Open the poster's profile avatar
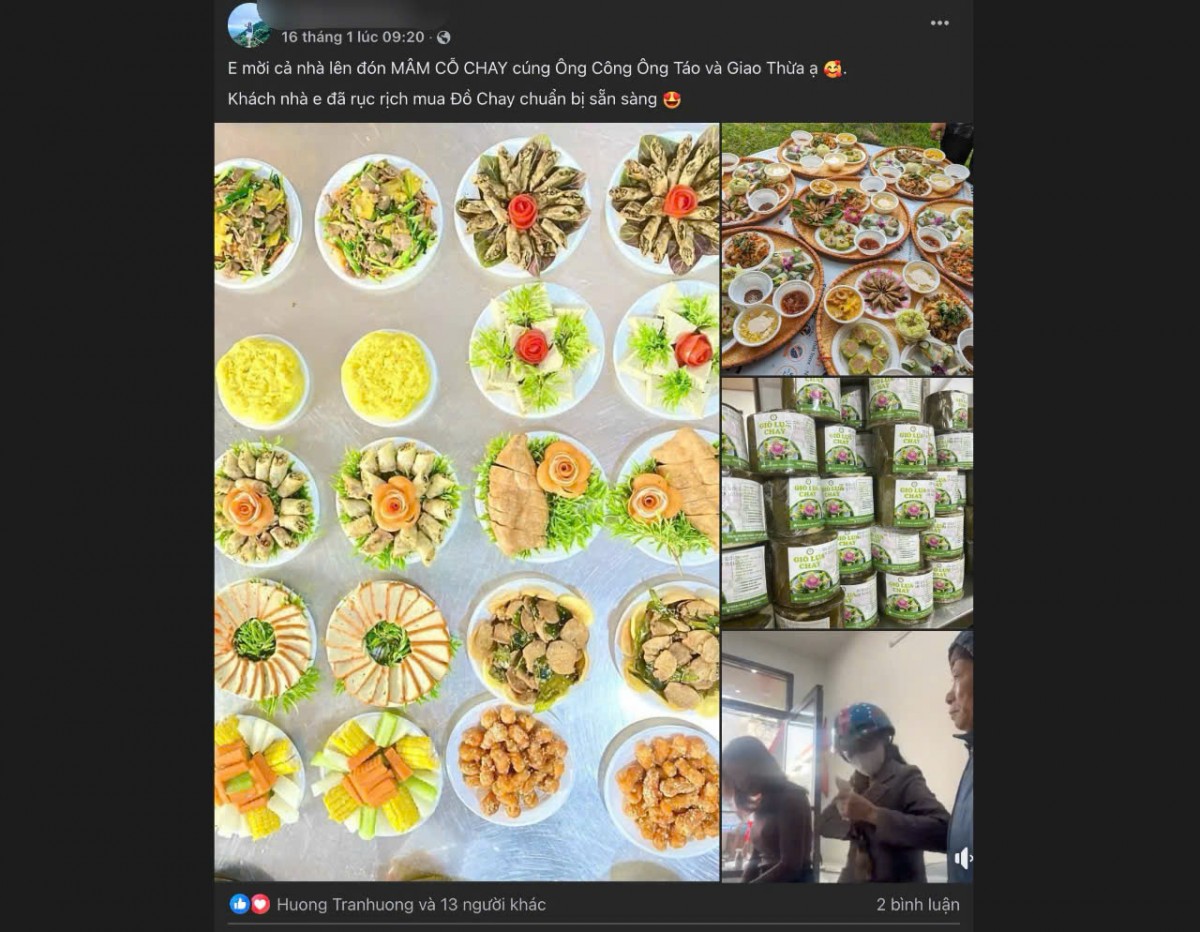Viewport: 1200px width, 932px height. click(x=248, y=25)
